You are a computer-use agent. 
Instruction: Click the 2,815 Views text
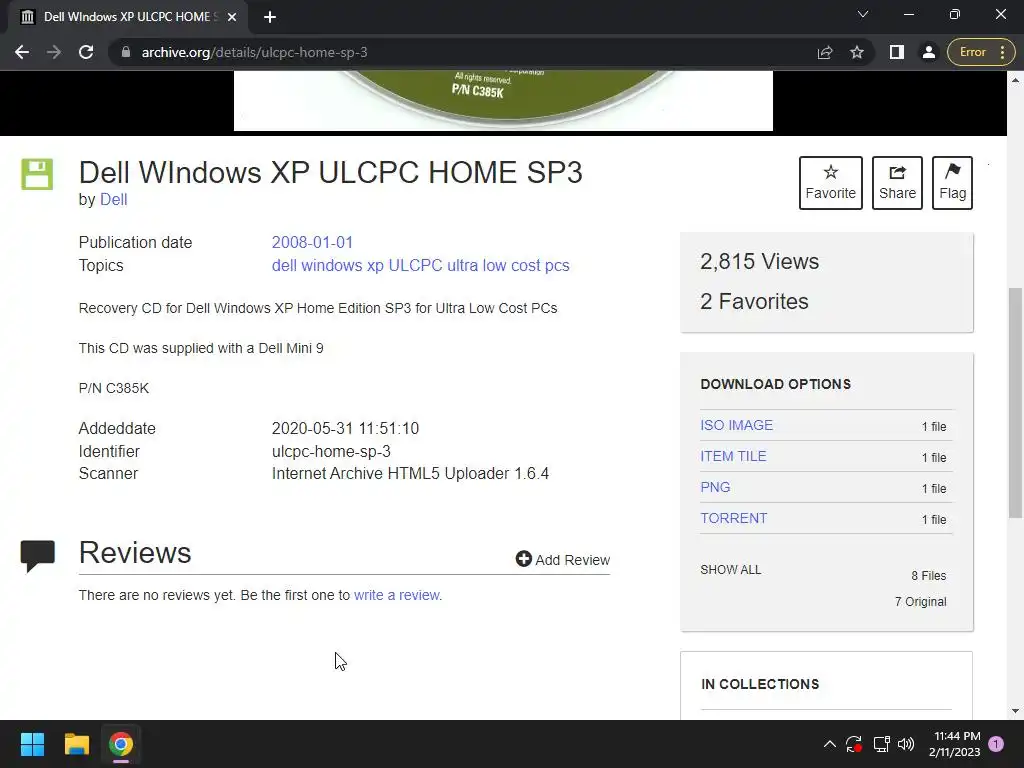coord(760,261)
